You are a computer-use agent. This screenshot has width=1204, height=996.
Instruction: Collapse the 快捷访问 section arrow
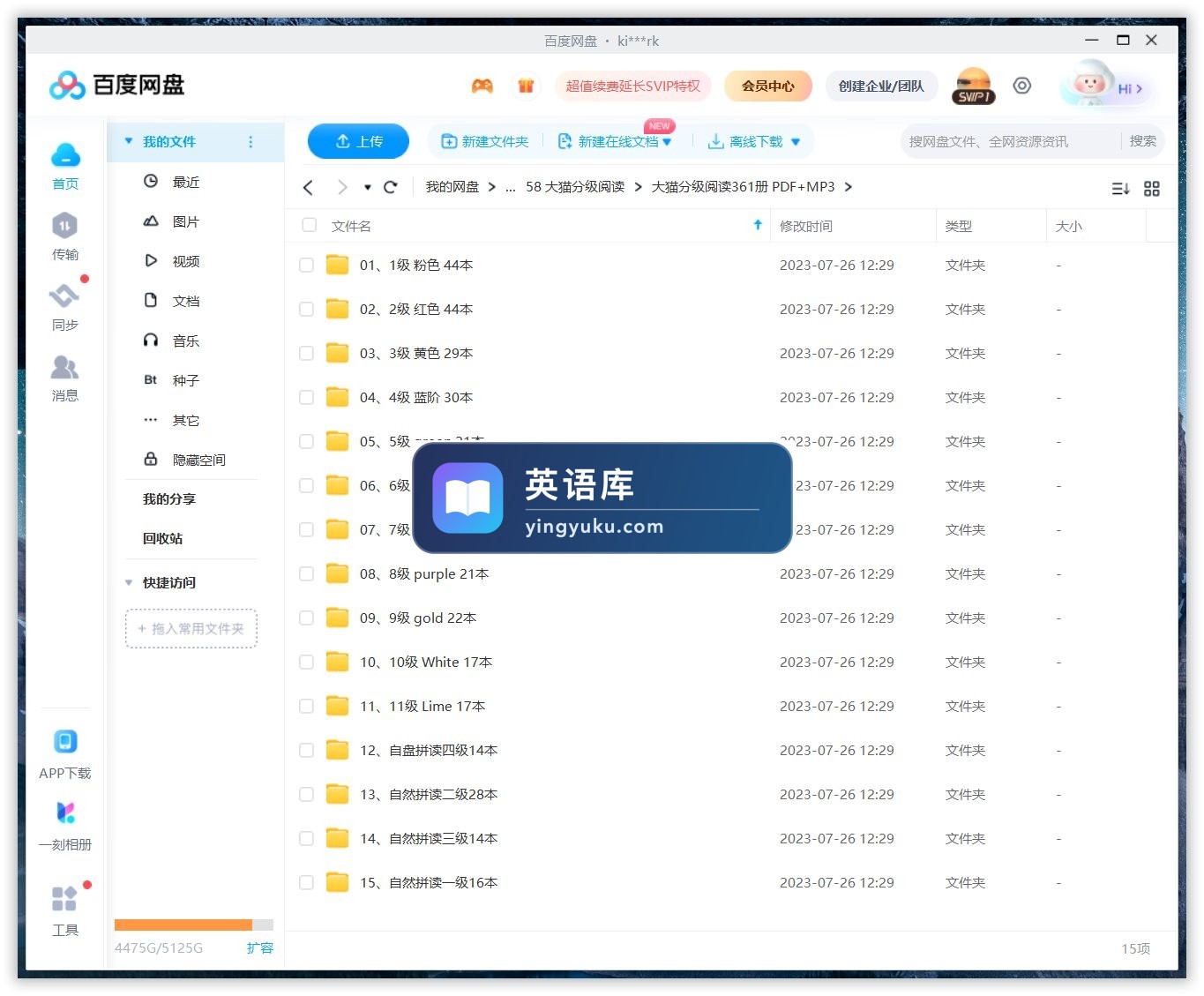pyautogui.click(x=129, y=582)
